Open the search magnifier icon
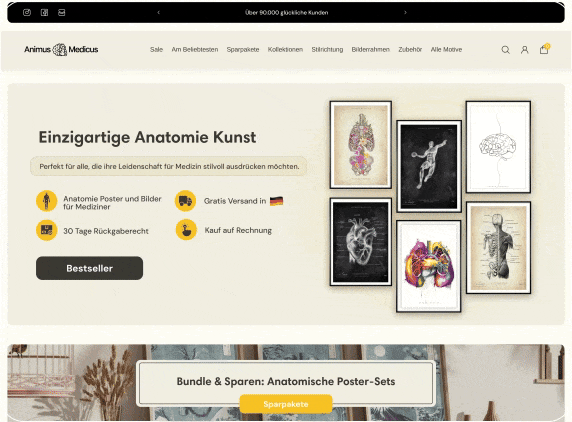 [x=505, y=50]
